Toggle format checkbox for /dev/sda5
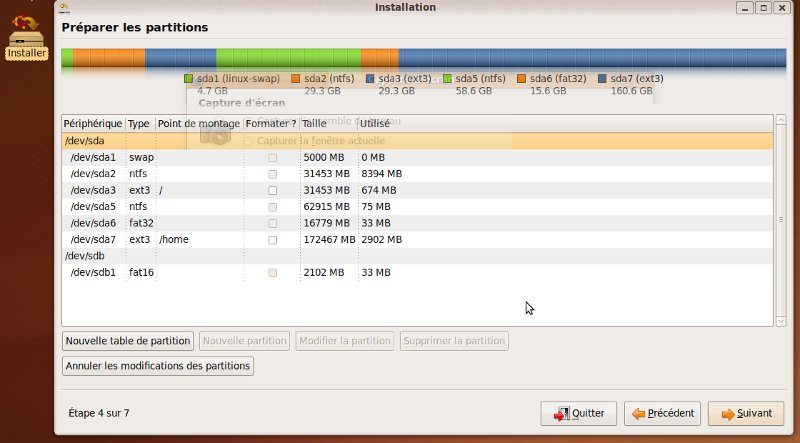The width and height of the screenshot is (800, 443). coord(272,207)
